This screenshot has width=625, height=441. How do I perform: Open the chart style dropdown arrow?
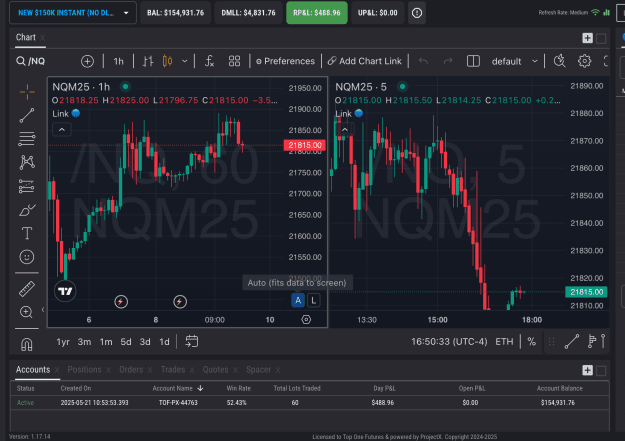tap(185, 61)
